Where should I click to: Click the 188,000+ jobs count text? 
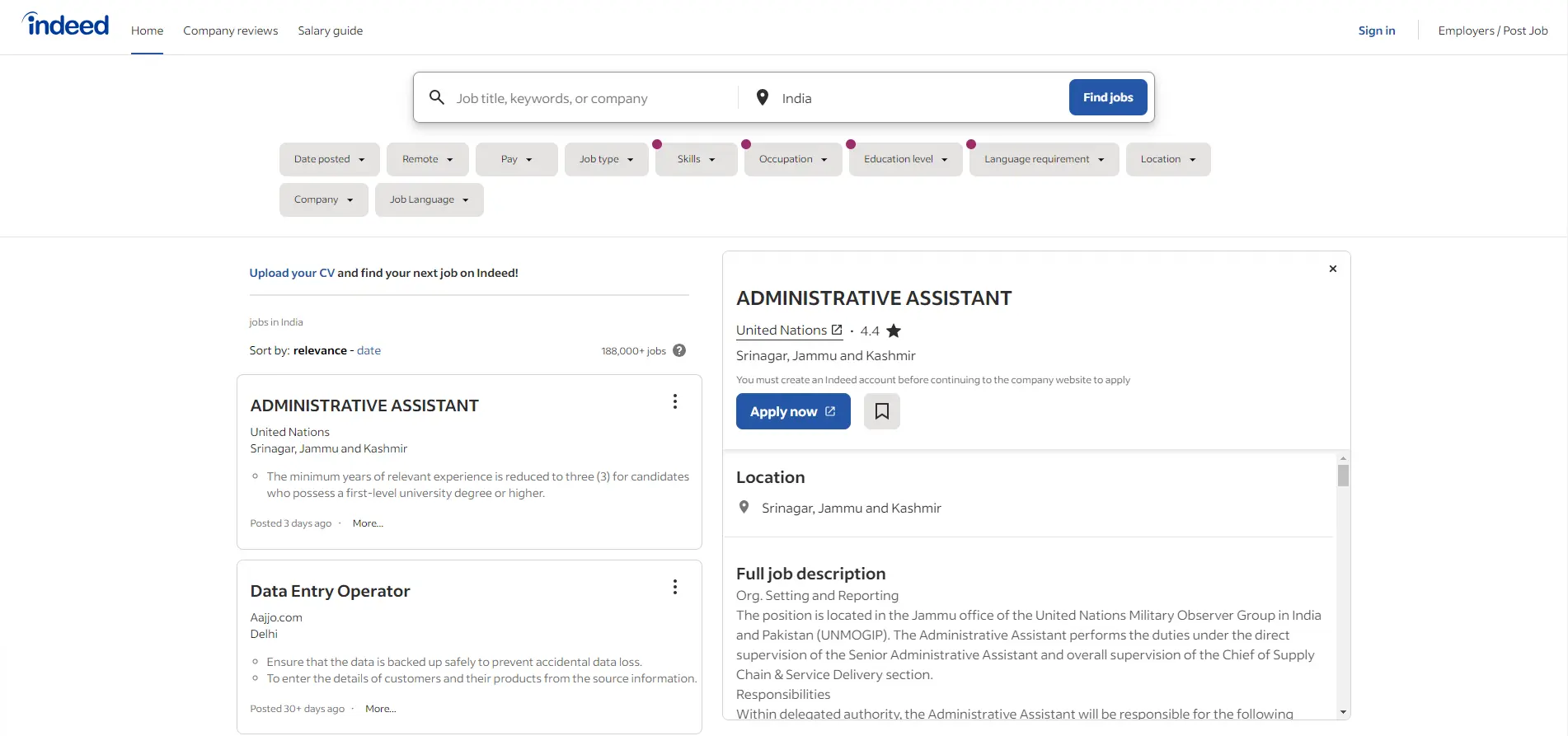pyautogui.click(x=633, y=351)
